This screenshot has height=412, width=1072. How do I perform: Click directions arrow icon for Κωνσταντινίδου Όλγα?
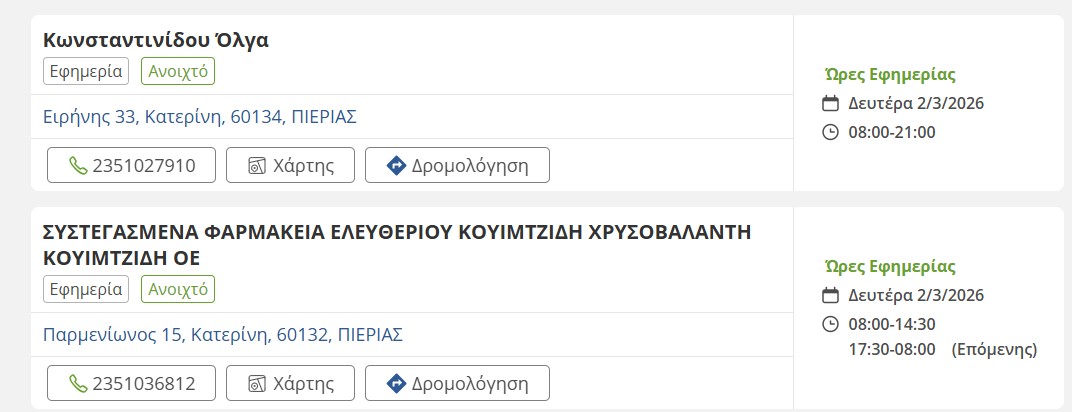[x=396, y=165]
